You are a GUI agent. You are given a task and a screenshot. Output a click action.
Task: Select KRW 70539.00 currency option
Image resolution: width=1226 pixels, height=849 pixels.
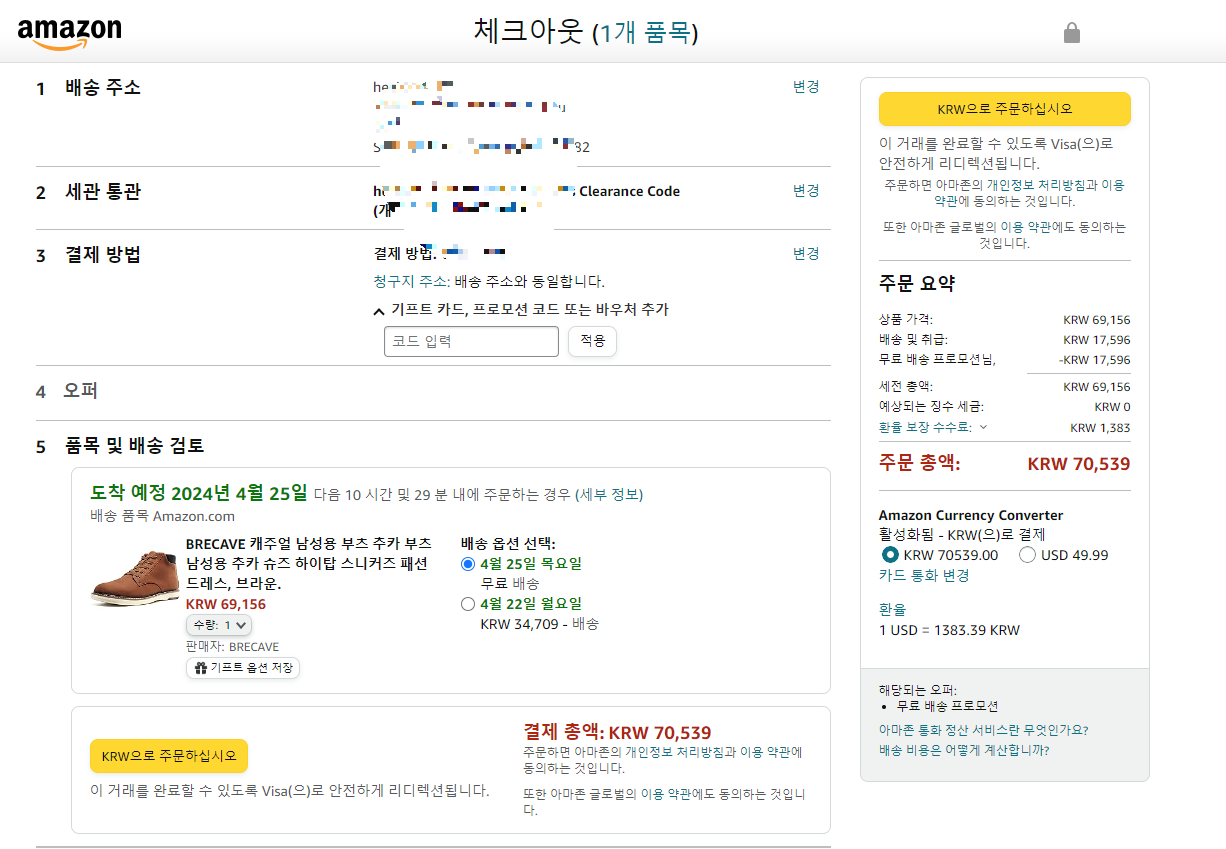point(890,555)
